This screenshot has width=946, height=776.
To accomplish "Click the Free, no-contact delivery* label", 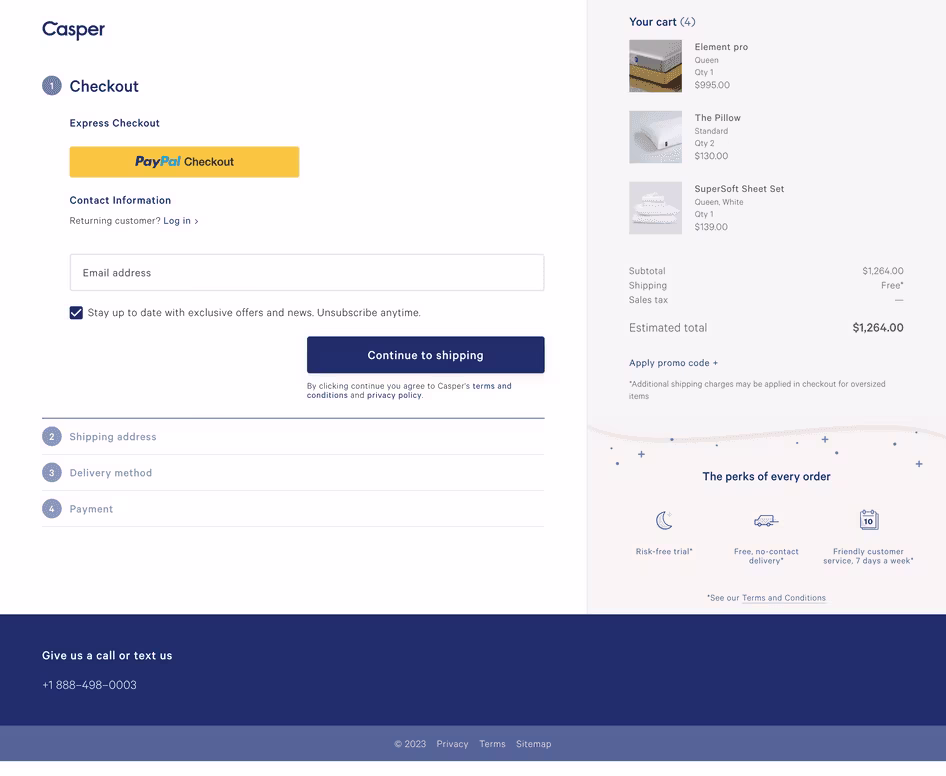I will 766,556.
